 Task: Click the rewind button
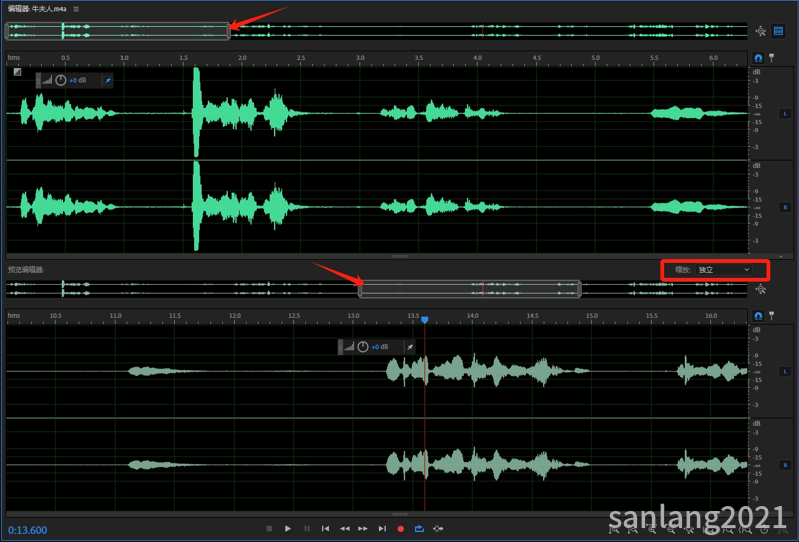click(x=344, y=528)
